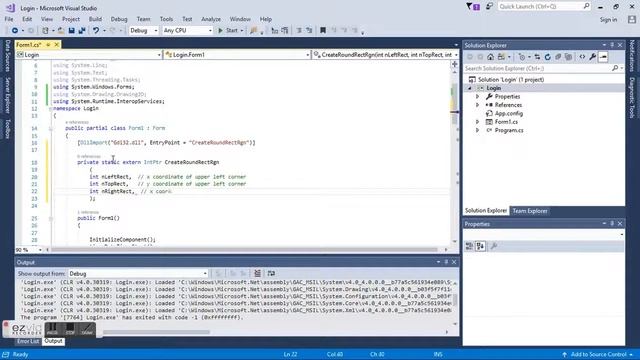
Task: Click the Collapse All icon in Solution Explorer
Action: click(558, 57)
